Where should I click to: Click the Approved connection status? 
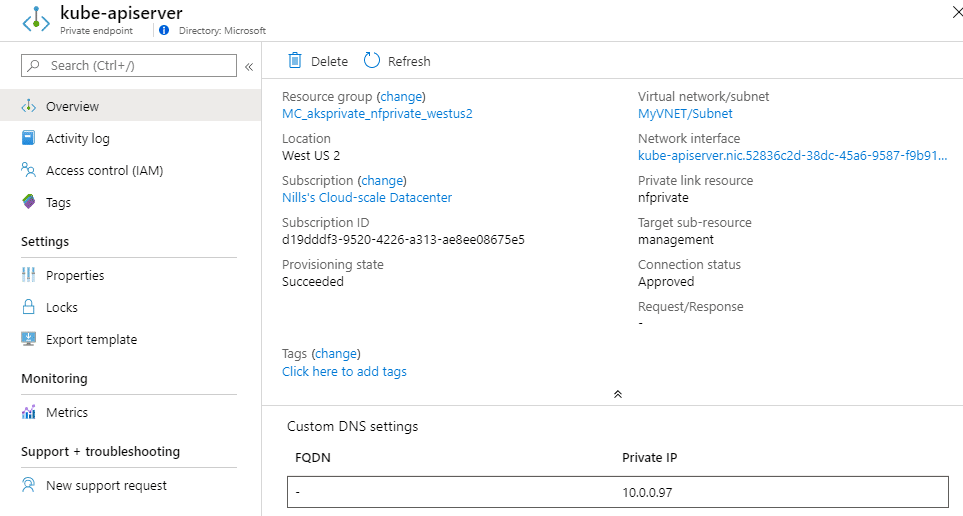pyautogui.click(x=666, y=282)
